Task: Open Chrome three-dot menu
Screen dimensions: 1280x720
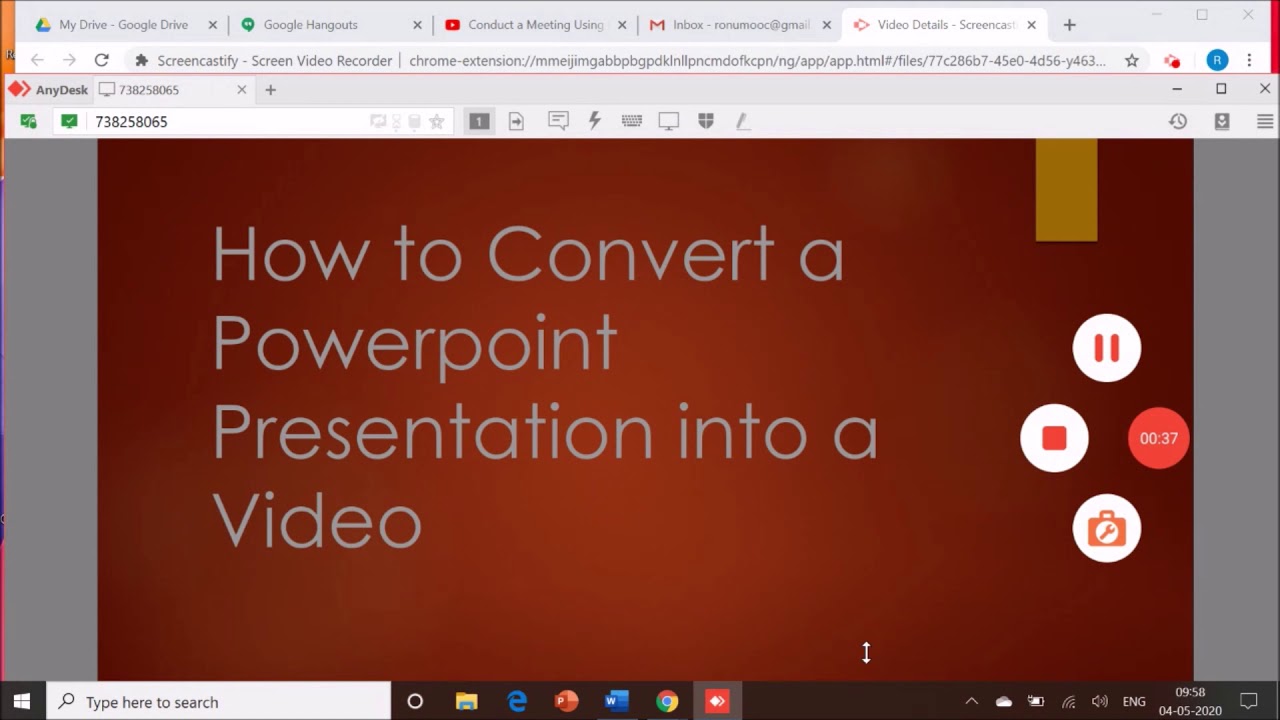Action: tap(1250, 61)
